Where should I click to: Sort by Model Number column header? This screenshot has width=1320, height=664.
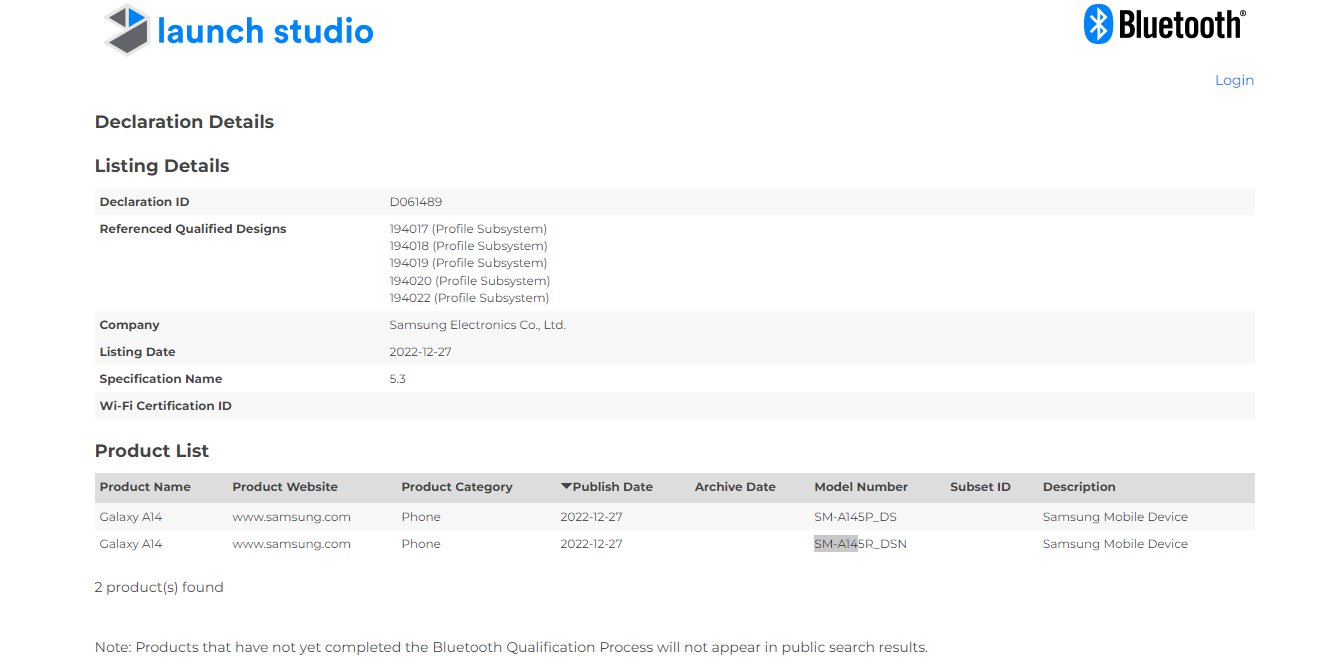[x=861, y=487]
